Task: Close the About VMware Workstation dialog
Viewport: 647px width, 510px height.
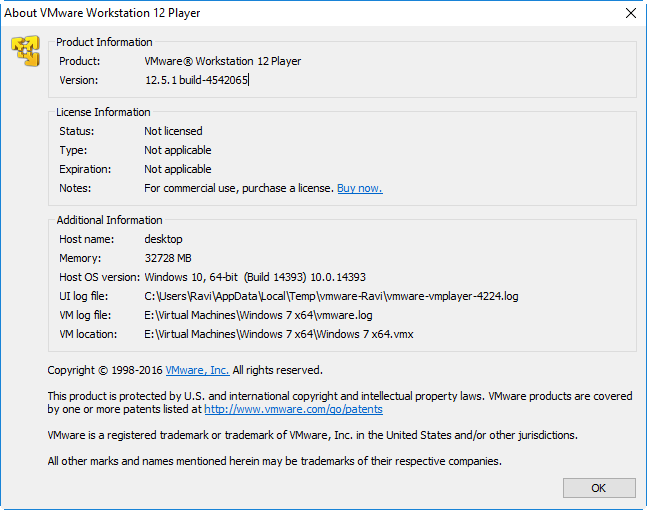Action: [x=630, y=13]
